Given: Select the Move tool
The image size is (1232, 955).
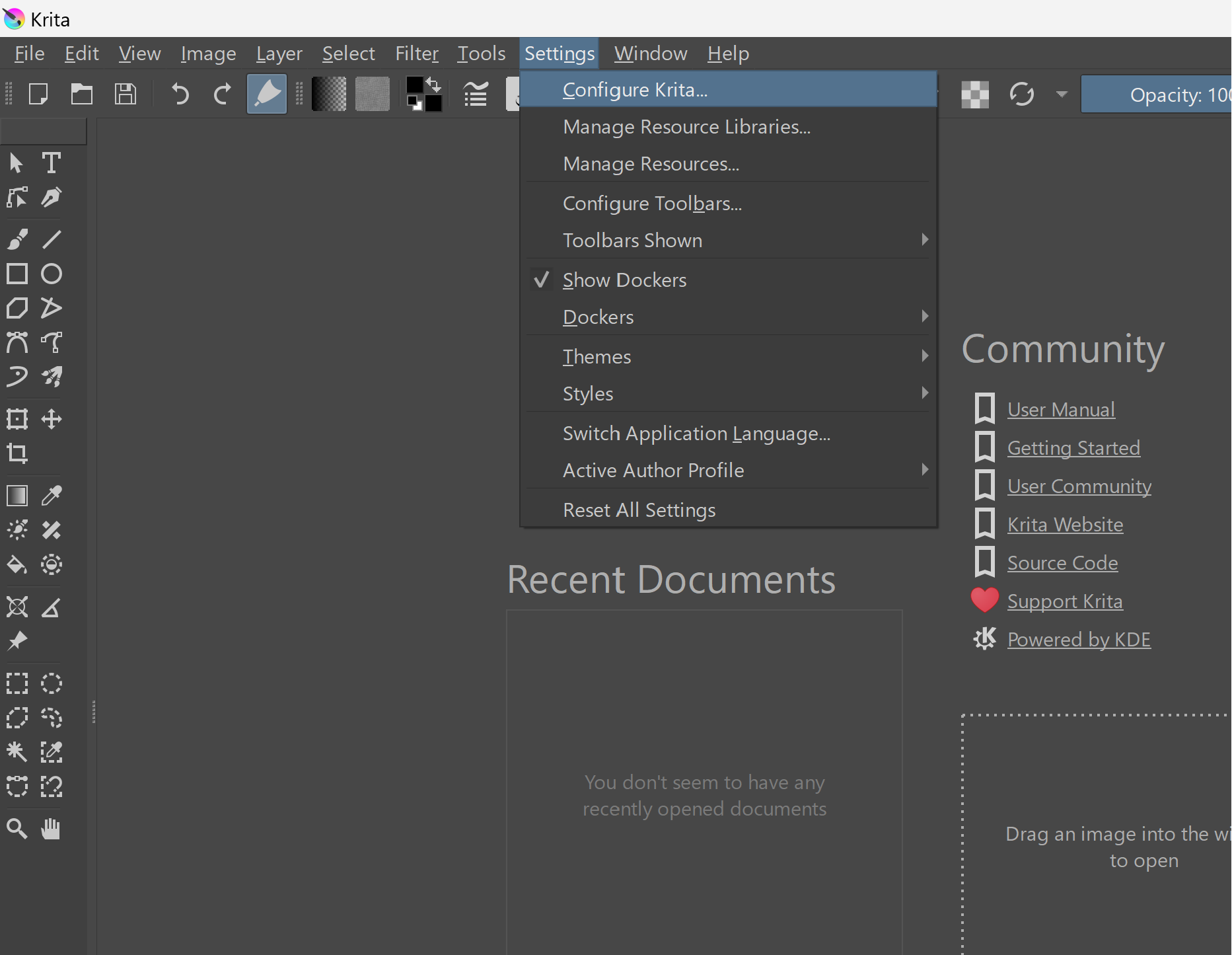Looking at the screenshot, I should click(x=52, y=418).
